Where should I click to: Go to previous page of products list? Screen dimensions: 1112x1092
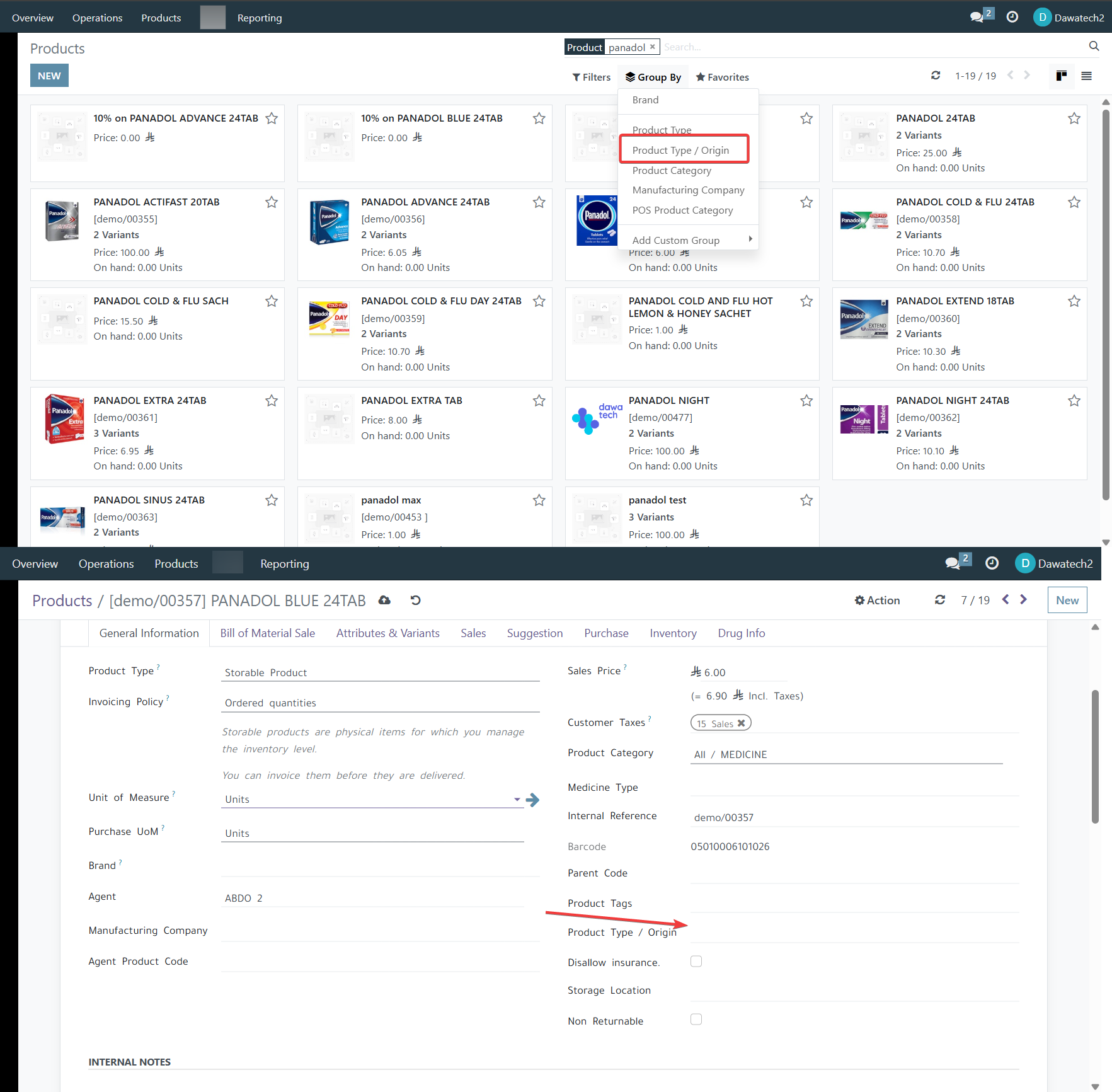pos(1011,75)
